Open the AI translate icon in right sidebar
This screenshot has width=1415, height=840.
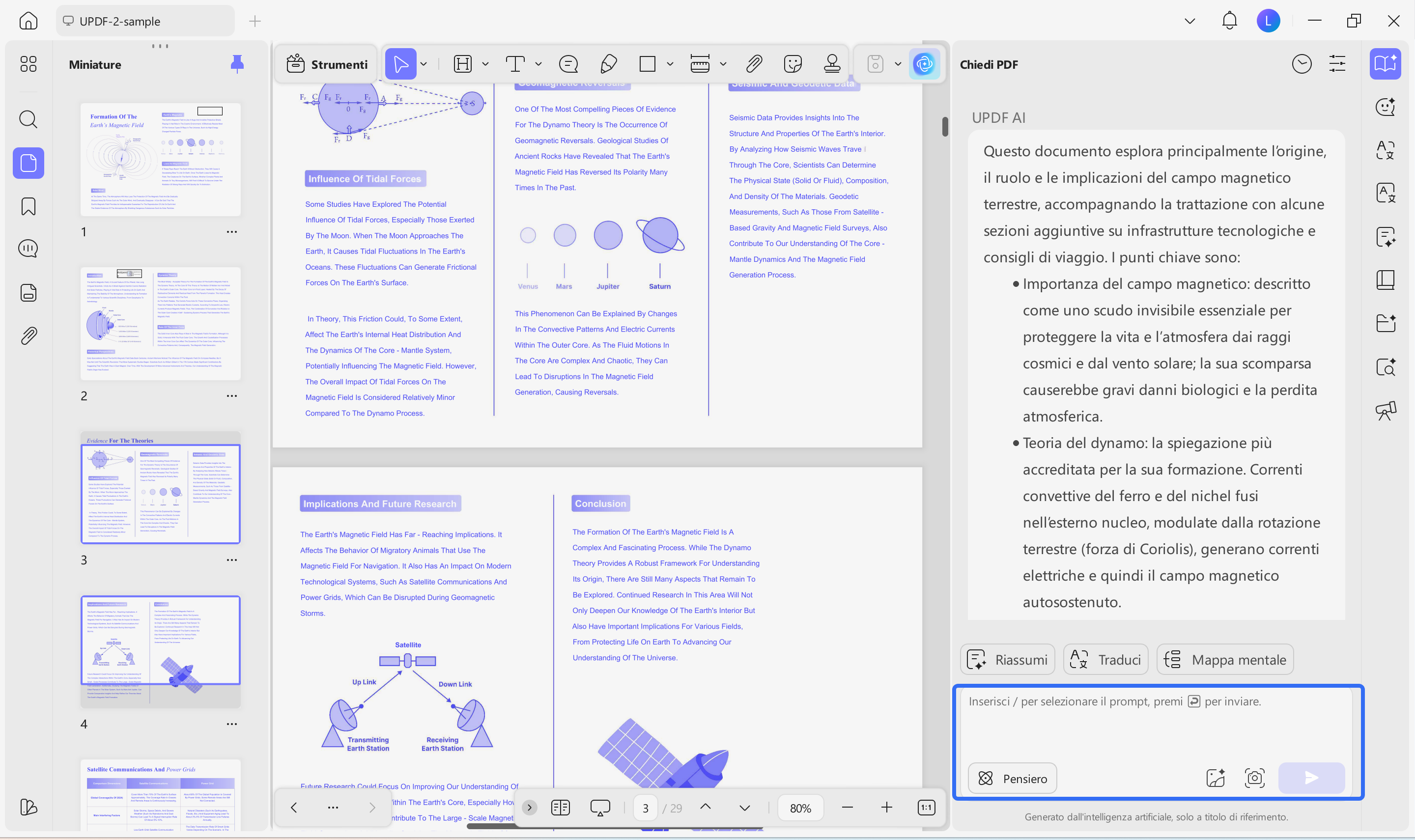point(1386,151)
